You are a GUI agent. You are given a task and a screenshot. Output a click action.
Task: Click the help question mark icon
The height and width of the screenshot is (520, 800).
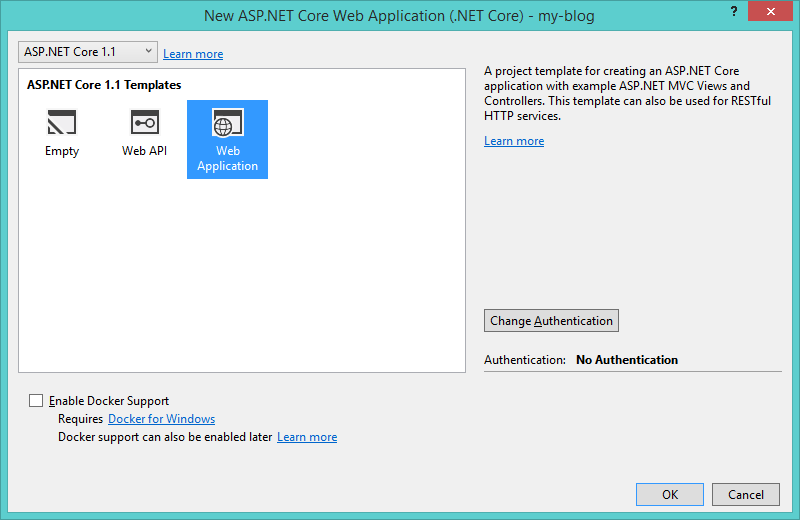click(x=734, y=11)
